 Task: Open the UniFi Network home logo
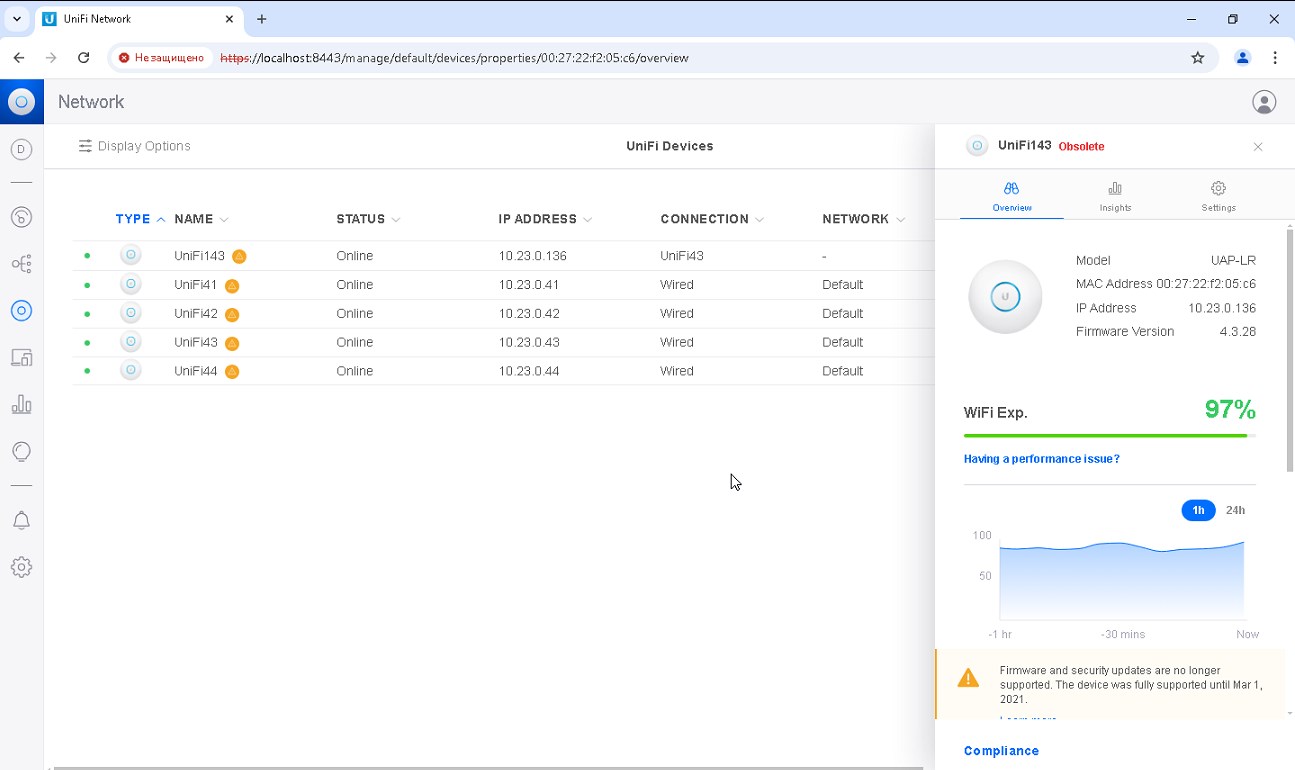tap(21, 102)
